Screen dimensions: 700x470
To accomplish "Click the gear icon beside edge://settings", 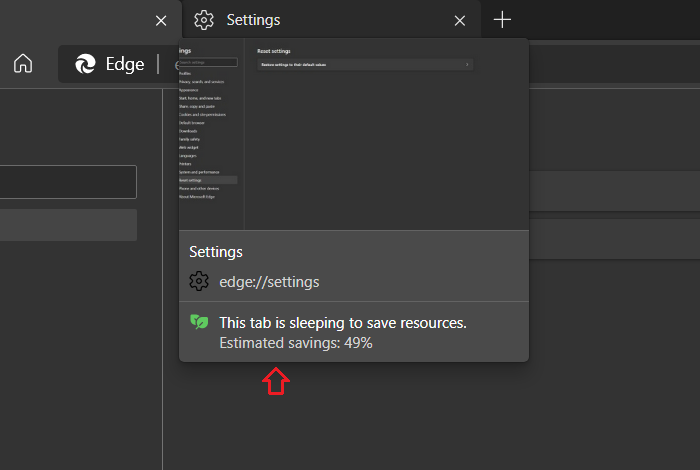I will [198, 282].
